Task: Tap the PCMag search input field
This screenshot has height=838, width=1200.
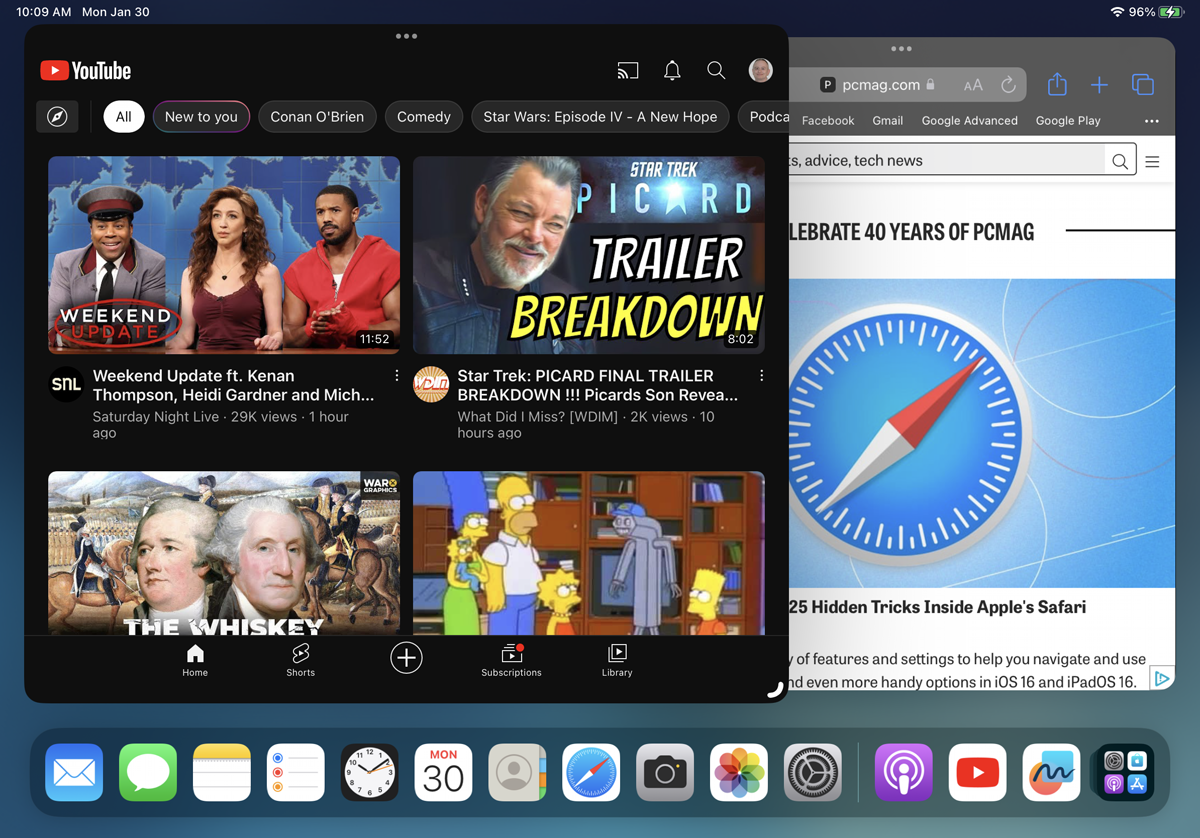Action: pos(945,160)
